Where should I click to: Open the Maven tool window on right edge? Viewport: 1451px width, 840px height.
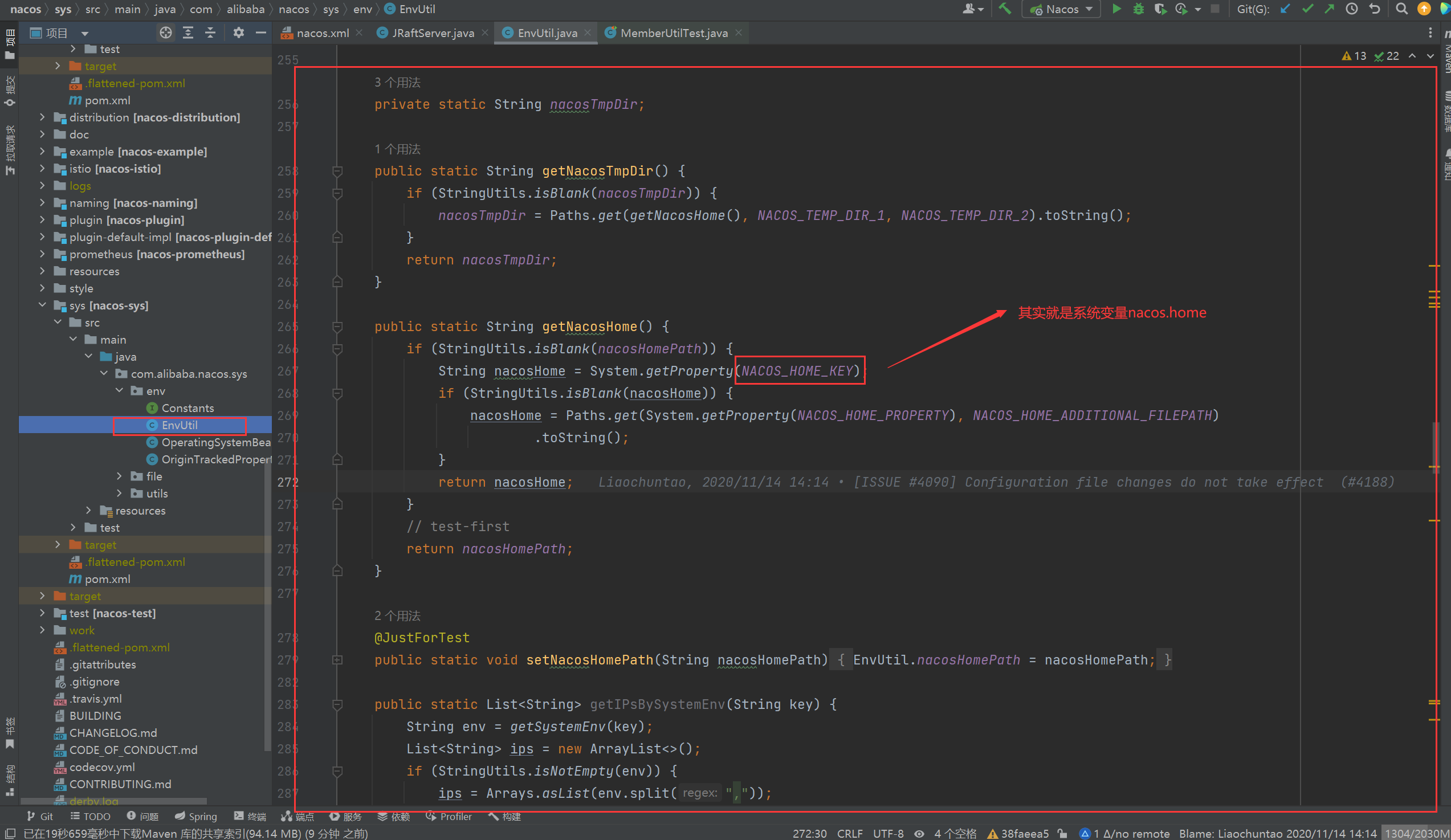[x=1445, y=52]
